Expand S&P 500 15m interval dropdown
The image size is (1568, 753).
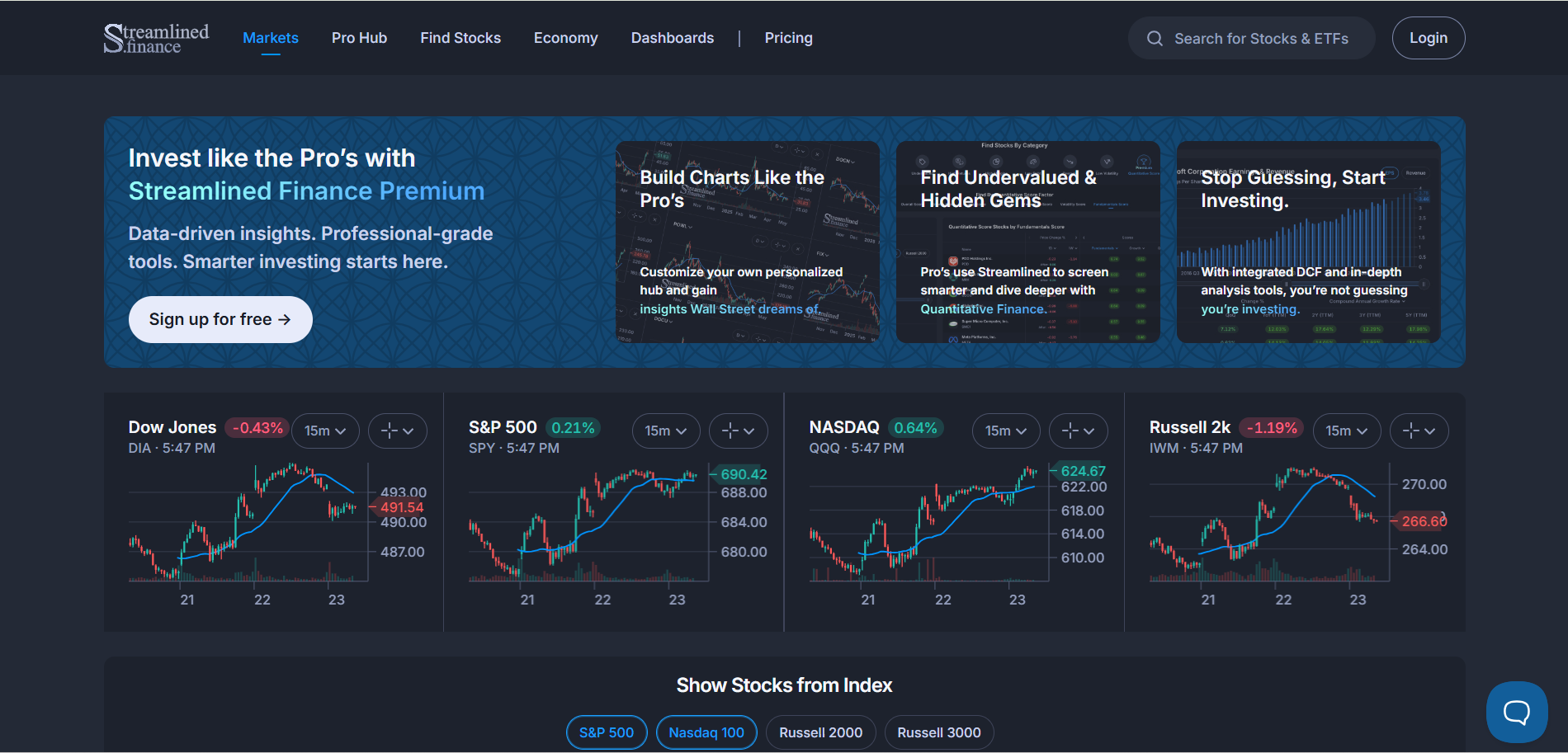[x=666, y=431]
